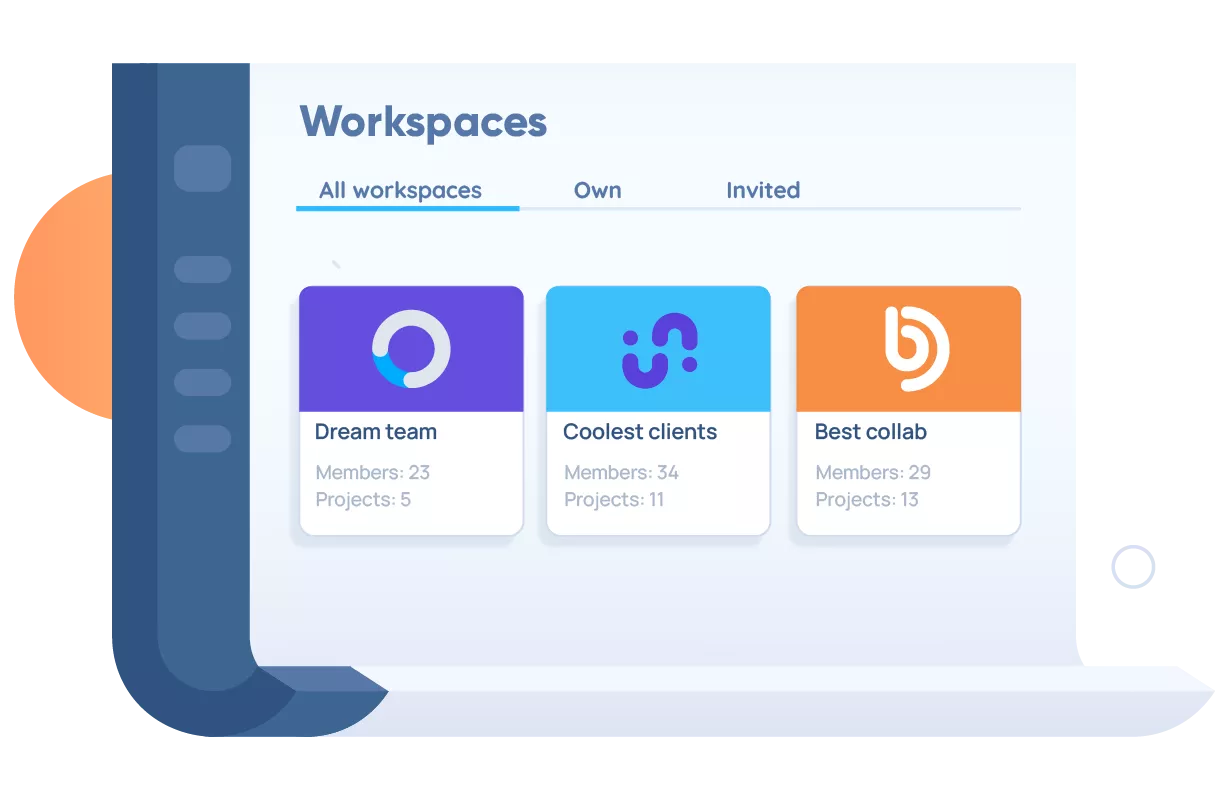Select the Invited tab
Screen dimensions: 1230x800
pos(763,190)
